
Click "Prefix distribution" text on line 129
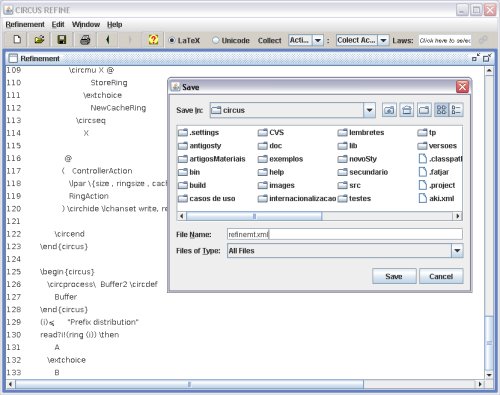pyautogui.click(x=103, y=322)
